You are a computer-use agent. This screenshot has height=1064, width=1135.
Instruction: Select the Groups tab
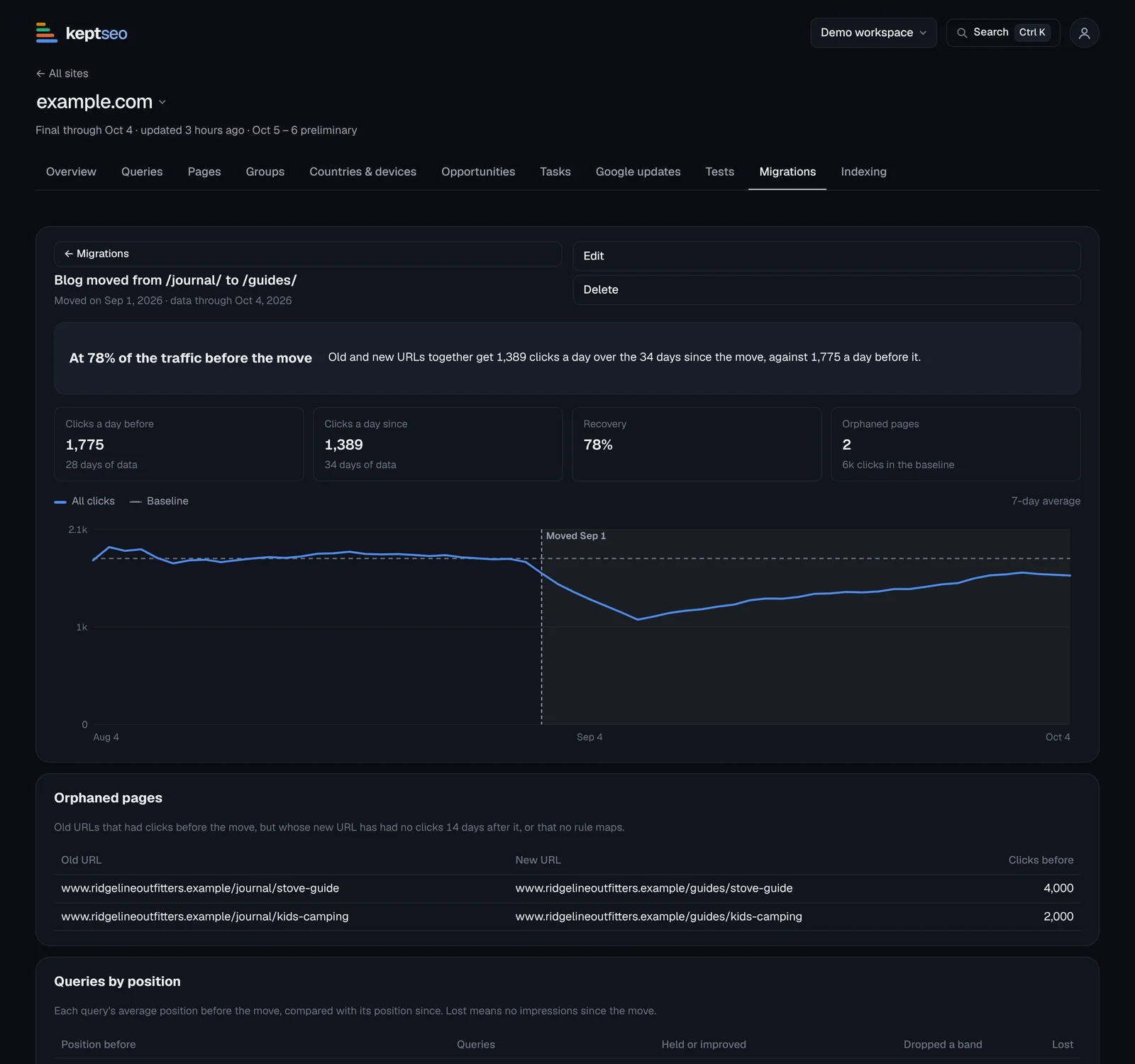265,172
